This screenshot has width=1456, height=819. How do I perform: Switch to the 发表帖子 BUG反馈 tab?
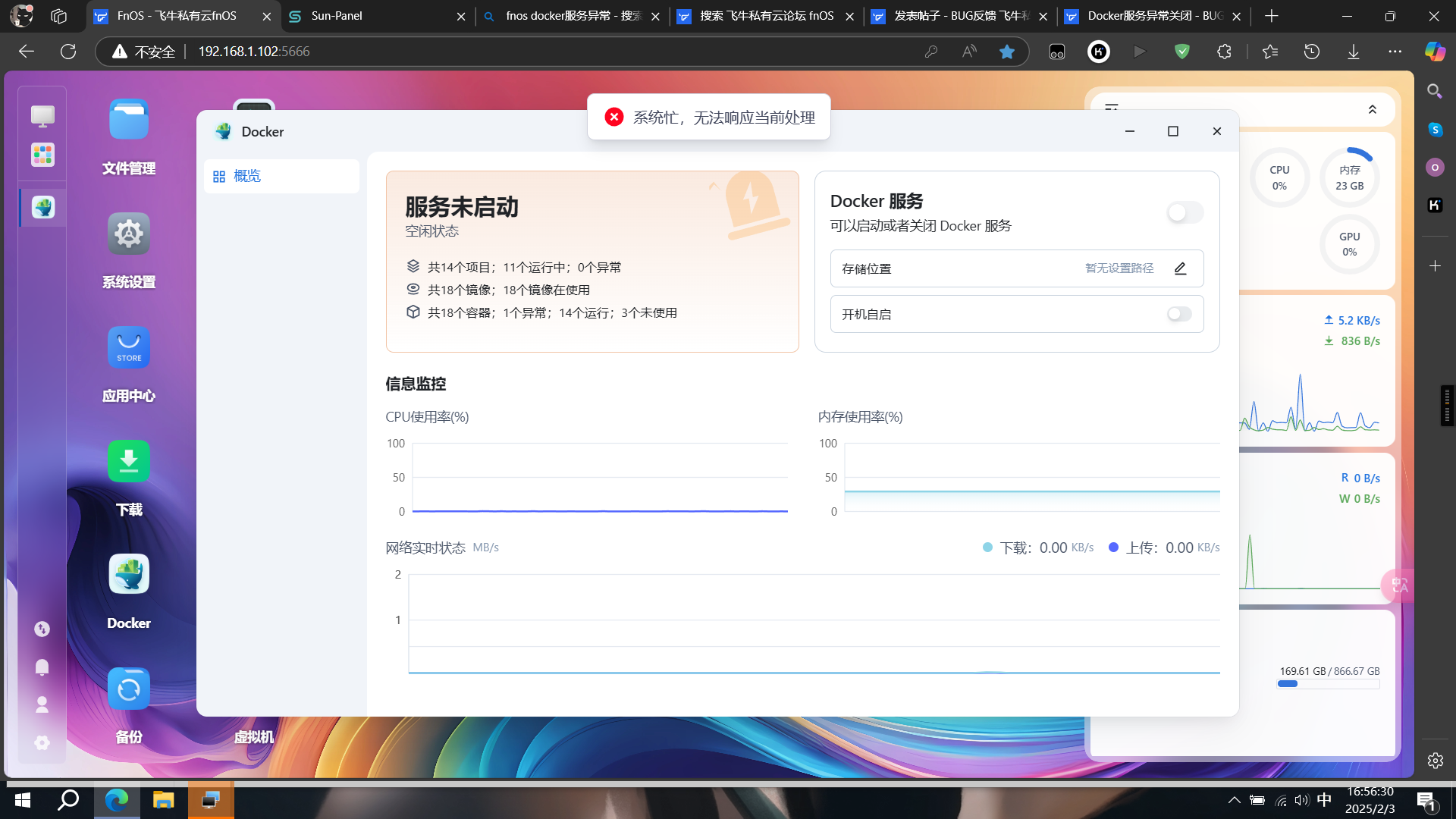pos(959,16)
